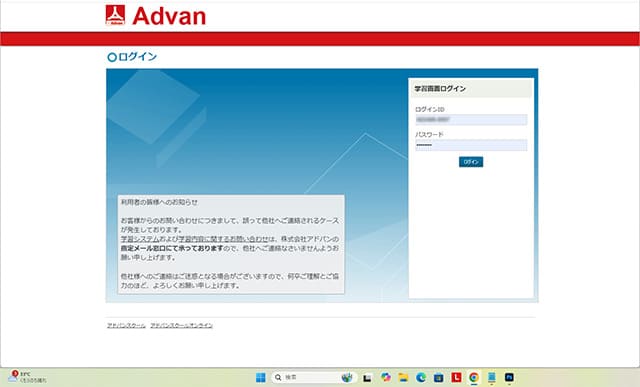Click the 学習画面ログイン panel heading
640x387 pixels.
click(x=440, y=89)
